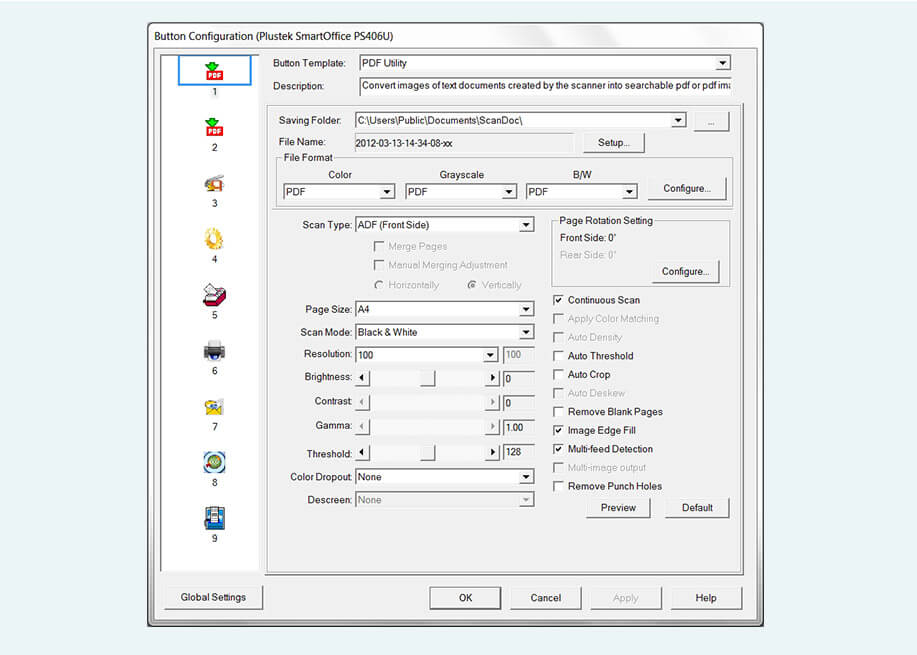Enable Auto Crop

click(558, 374)
